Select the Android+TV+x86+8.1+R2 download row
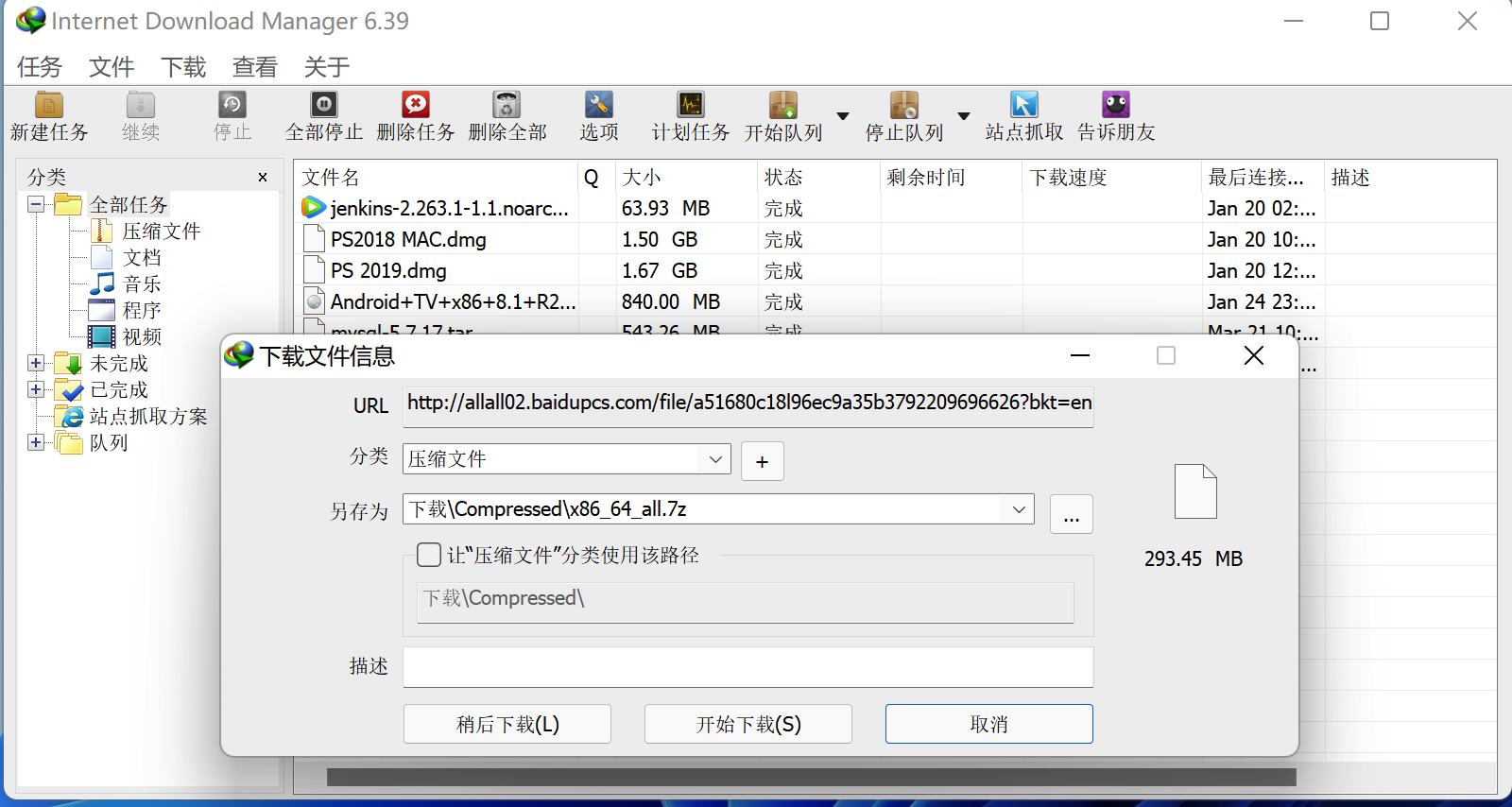This screenshot has height=807, width=1512. coord(895,301)
